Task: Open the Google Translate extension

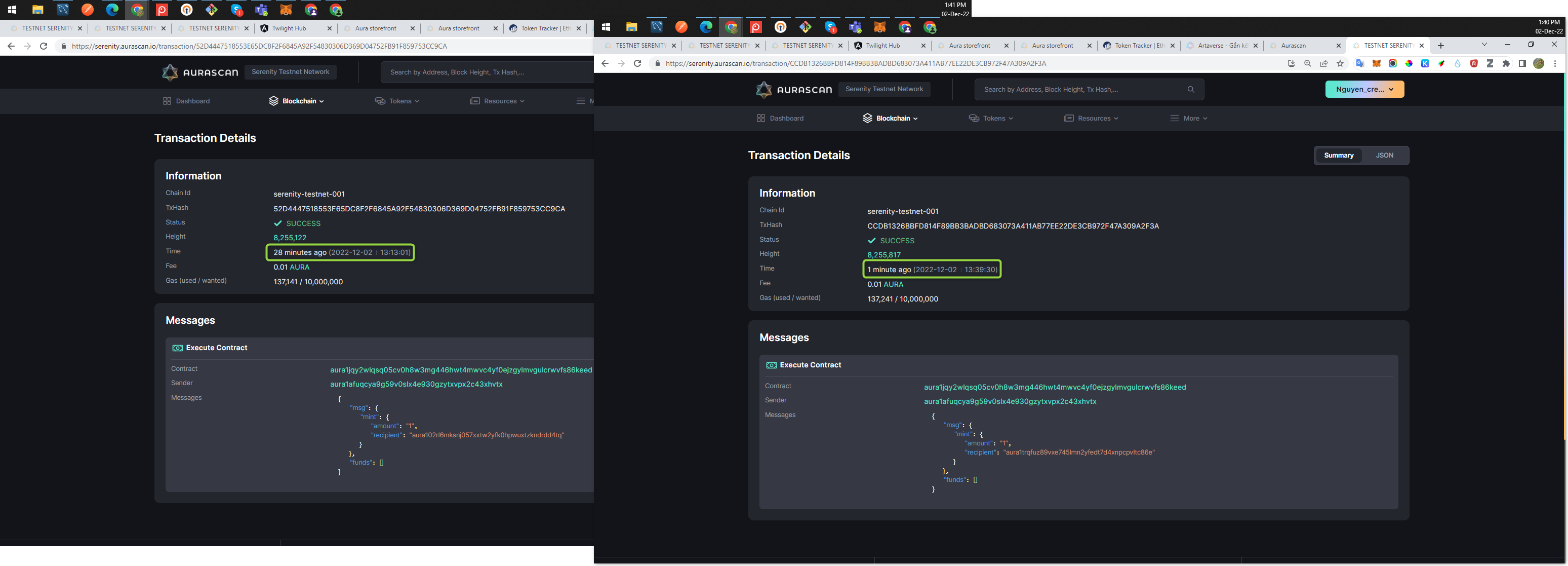Action: pos(1361,63)
